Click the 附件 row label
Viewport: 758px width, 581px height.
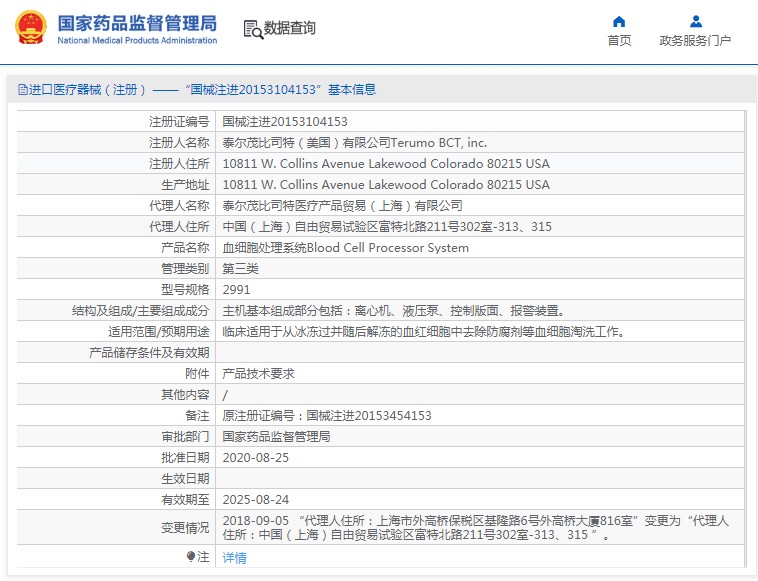tap(197, 374)
